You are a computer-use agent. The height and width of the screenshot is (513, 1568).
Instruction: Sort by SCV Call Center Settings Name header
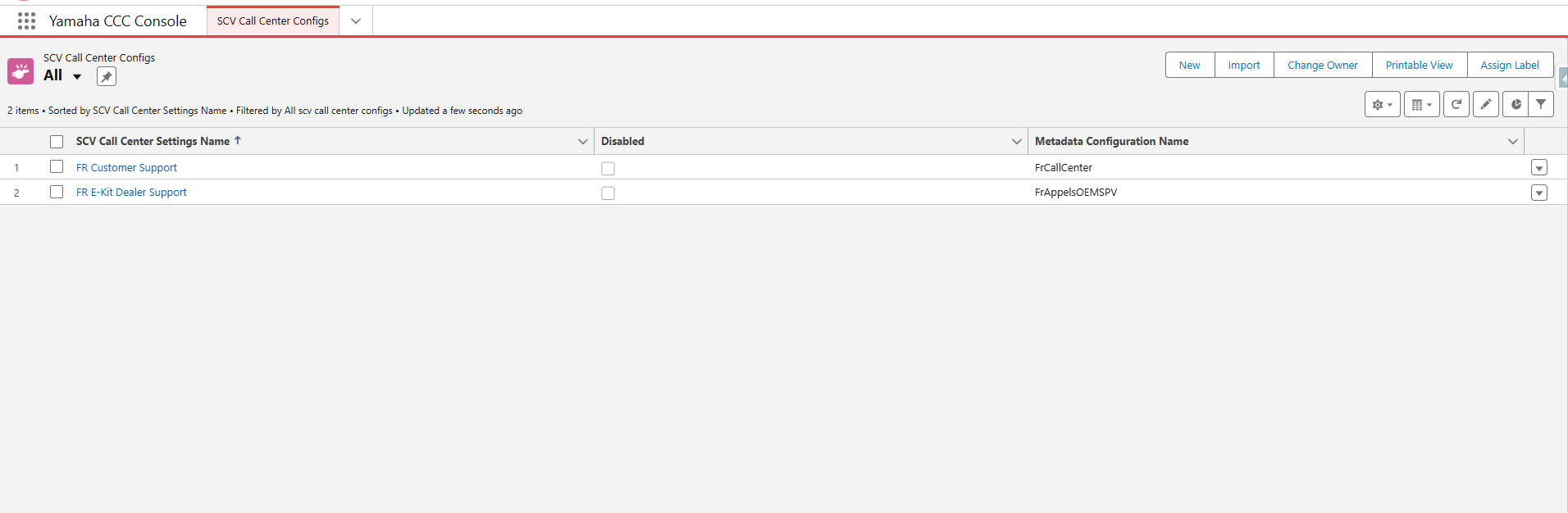tap(153, 142)
